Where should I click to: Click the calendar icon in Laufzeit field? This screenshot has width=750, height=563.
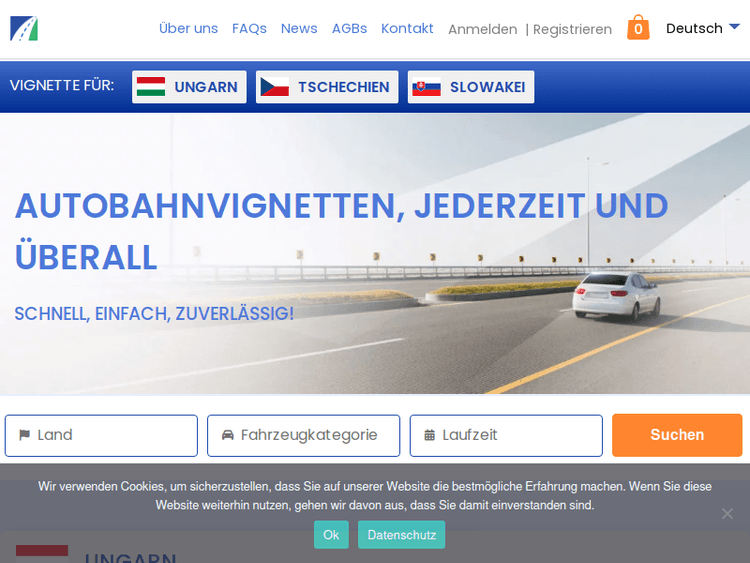point(430,435)
